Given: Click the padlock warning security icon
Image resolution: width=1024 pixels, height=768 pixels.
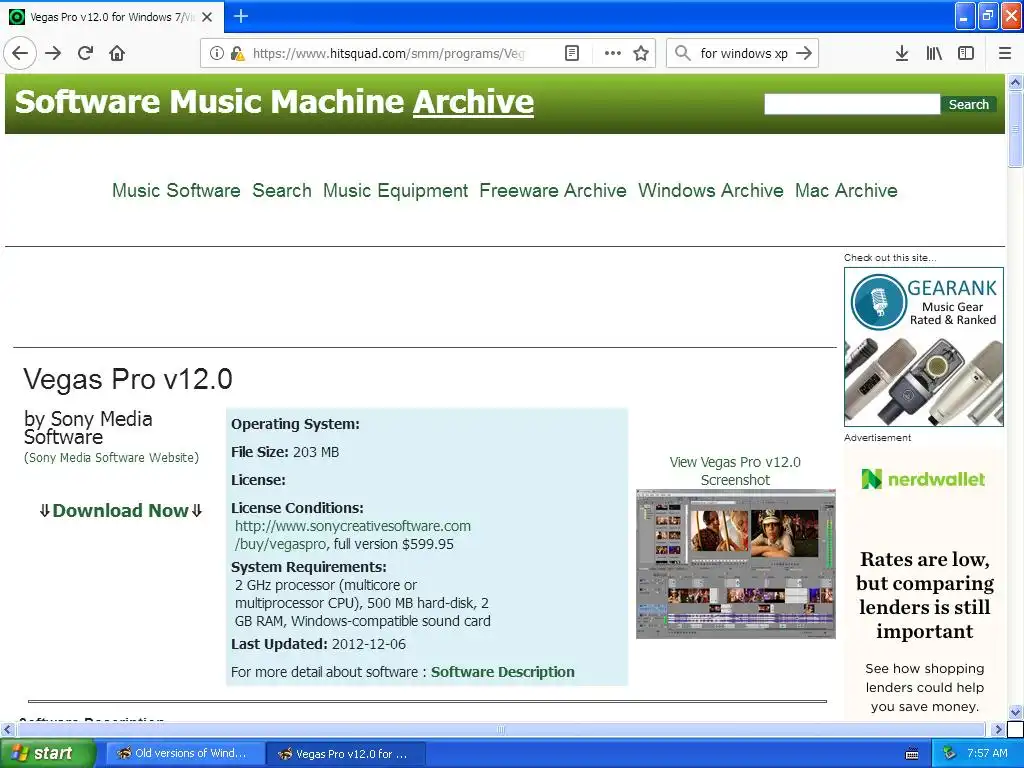Looking at the screenshot, I should pyautogui.click(x=237, y=53).
